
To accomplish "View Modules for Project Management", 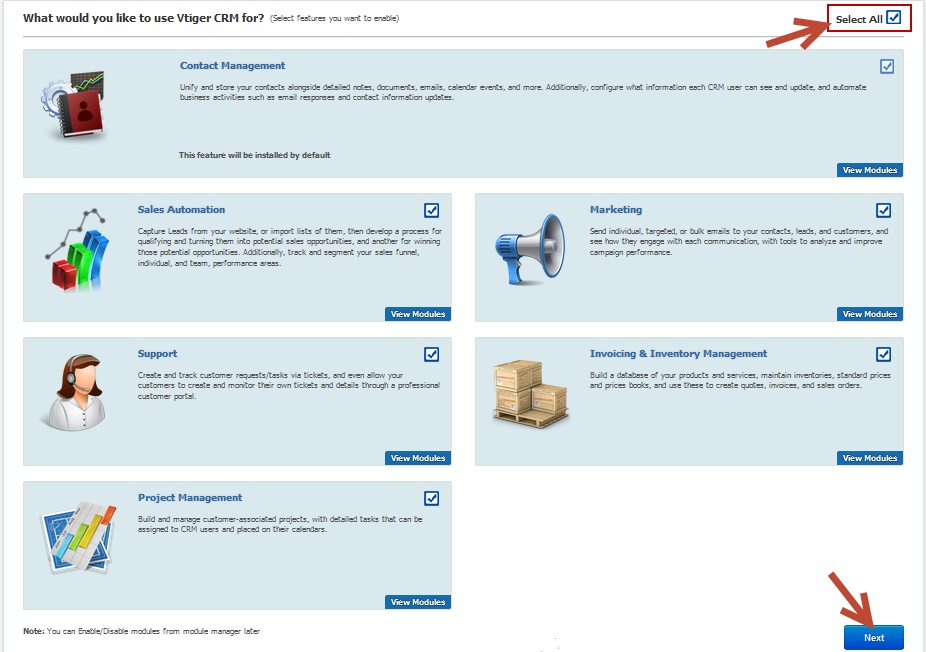I will coord(418,602).
